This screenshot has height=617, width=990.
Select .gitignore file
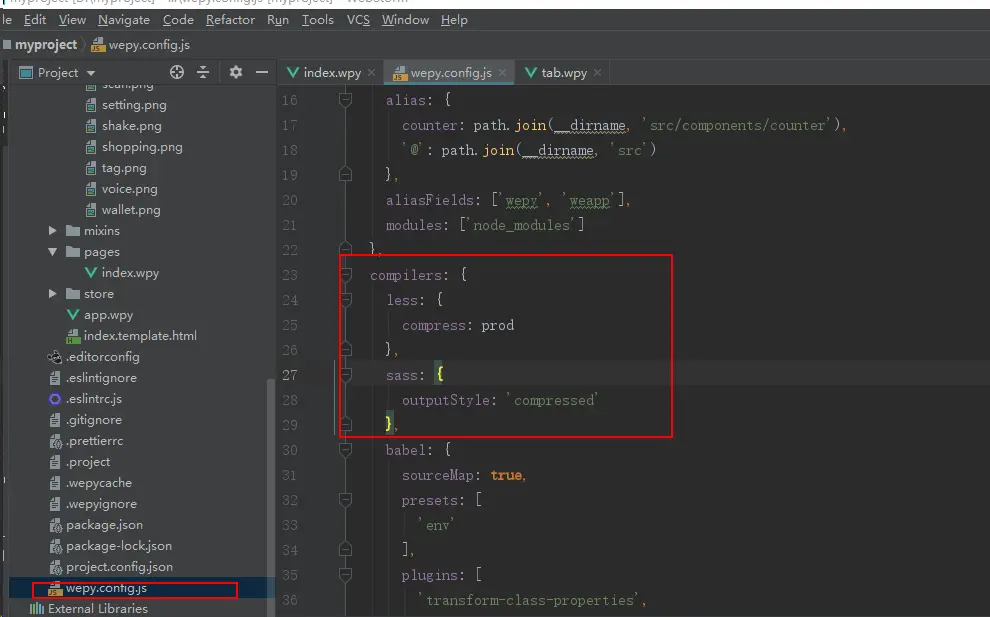(x=94, y=419)
